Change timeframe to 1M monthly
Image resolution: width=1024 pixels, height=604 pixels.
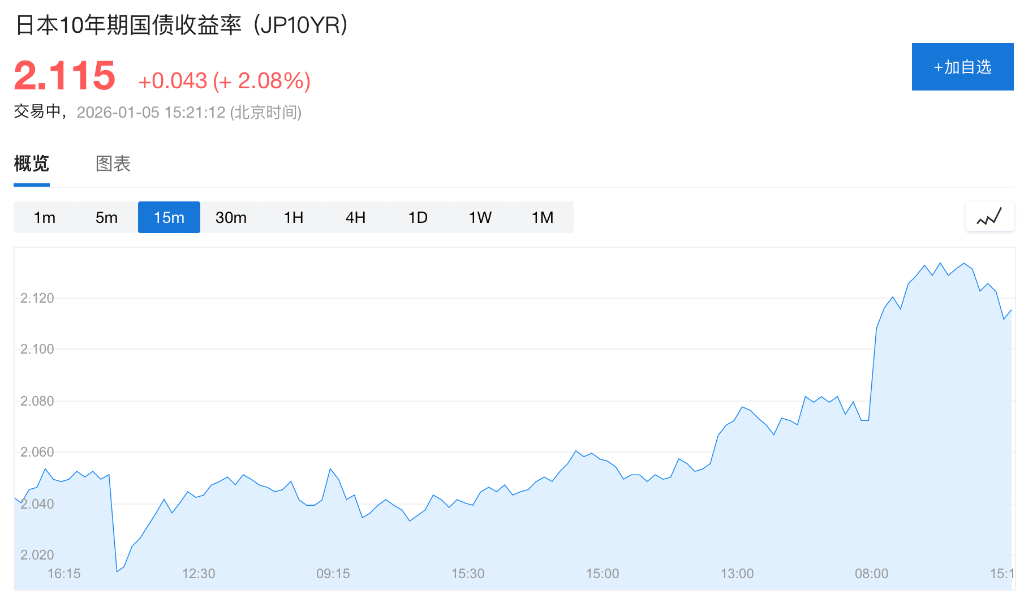click(542, 217)
